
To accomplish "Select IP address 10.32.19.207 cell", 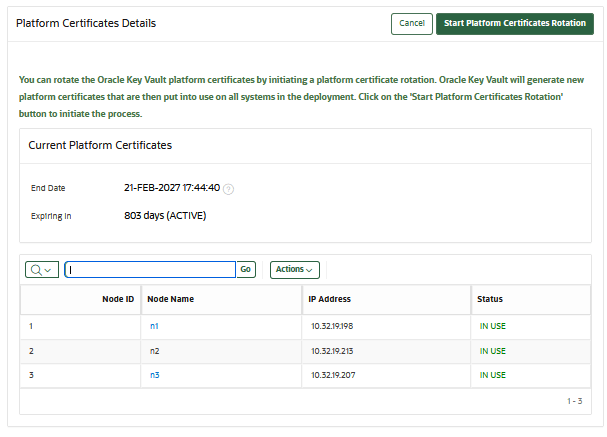I will [x=331, y=375].
